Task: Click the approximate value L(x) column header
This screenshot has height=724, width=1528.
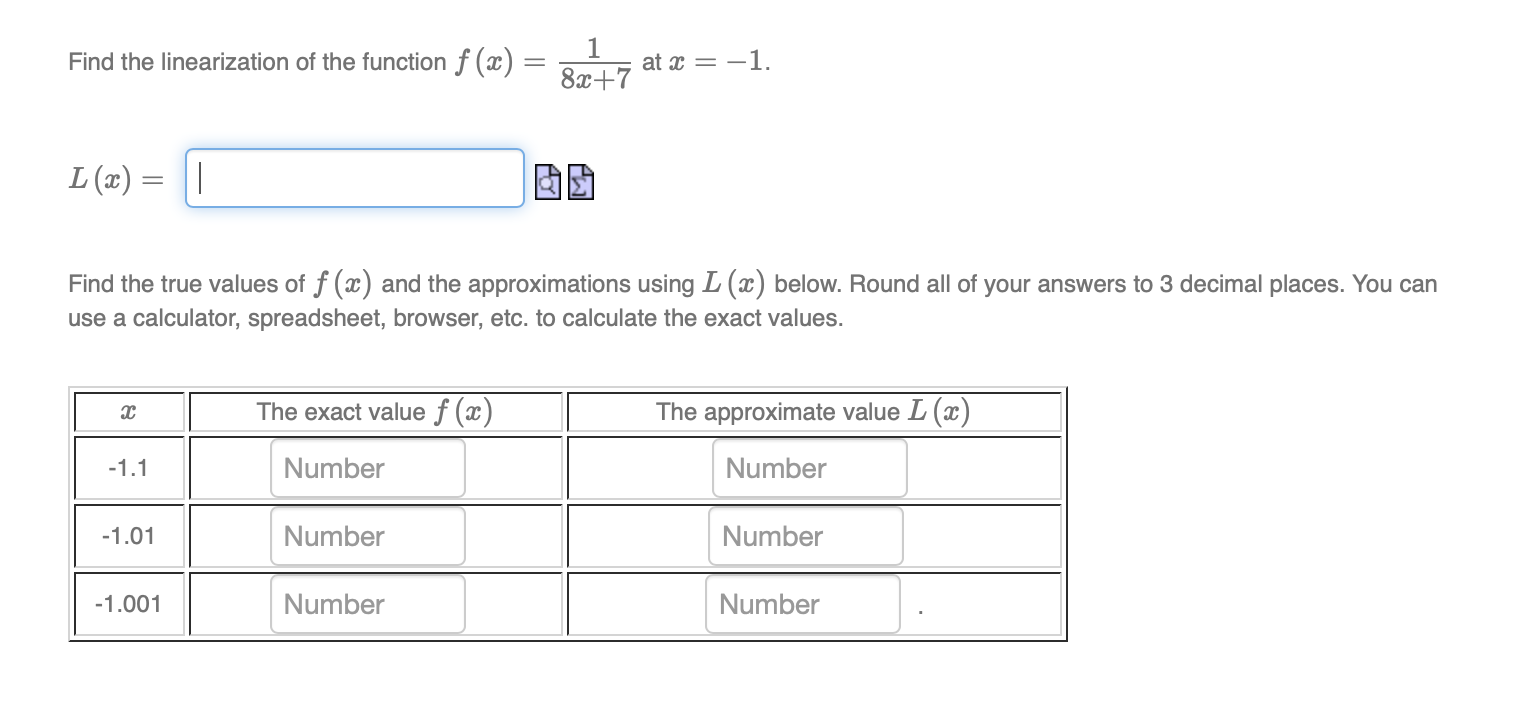Action: tap(813, 411)
